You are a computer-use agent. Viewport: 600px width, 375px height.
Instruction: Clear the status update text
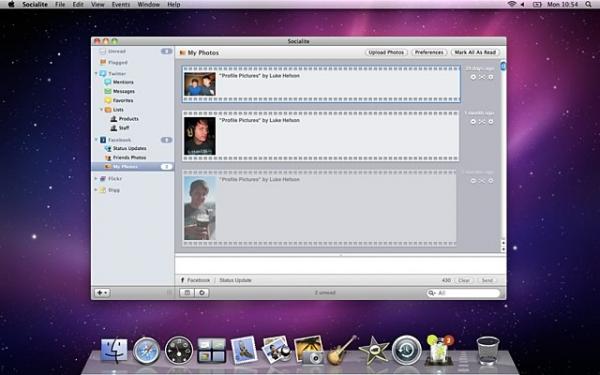[464, 280]
